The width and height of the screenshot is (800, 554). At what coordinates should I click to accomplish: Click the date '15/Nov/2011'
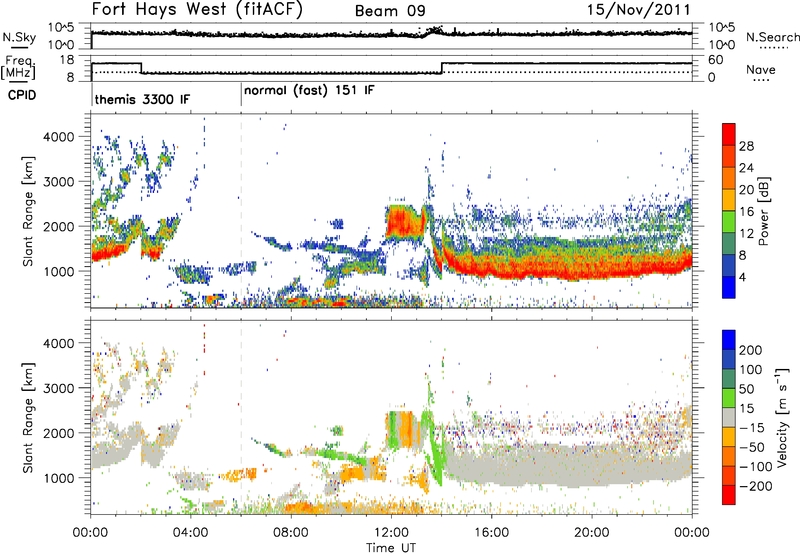(x=638, y=9)
